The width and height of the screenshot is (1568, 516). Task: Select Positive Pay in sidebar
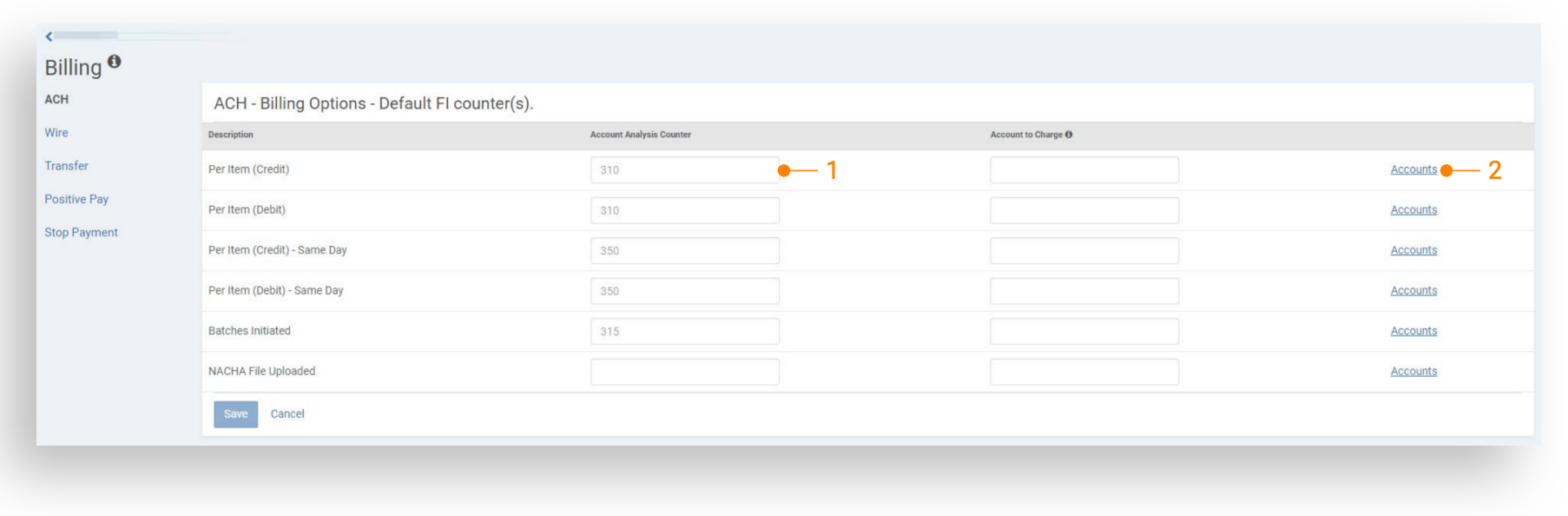[x=76, y=199]
